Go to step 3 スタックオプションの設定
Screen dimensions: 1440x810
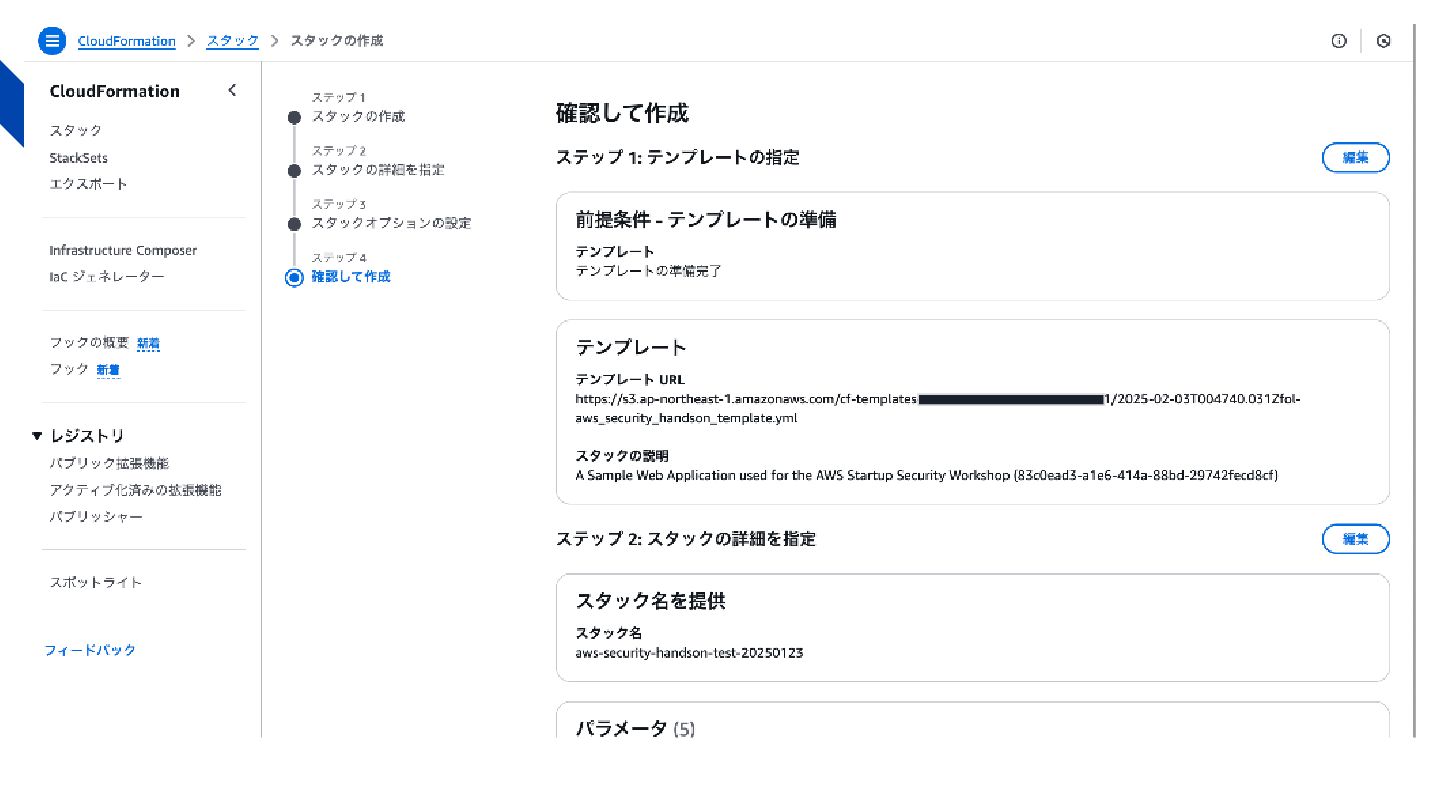coord(391,223)
